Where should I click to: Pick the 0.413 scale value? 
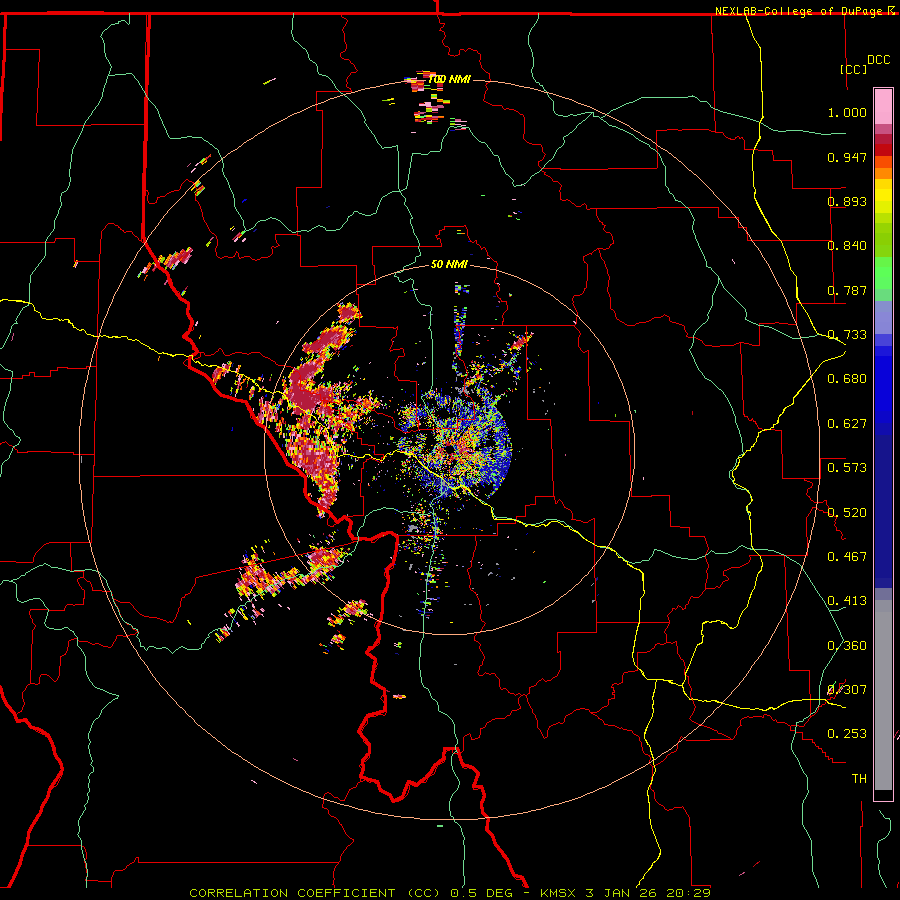(x=847, y=601)
